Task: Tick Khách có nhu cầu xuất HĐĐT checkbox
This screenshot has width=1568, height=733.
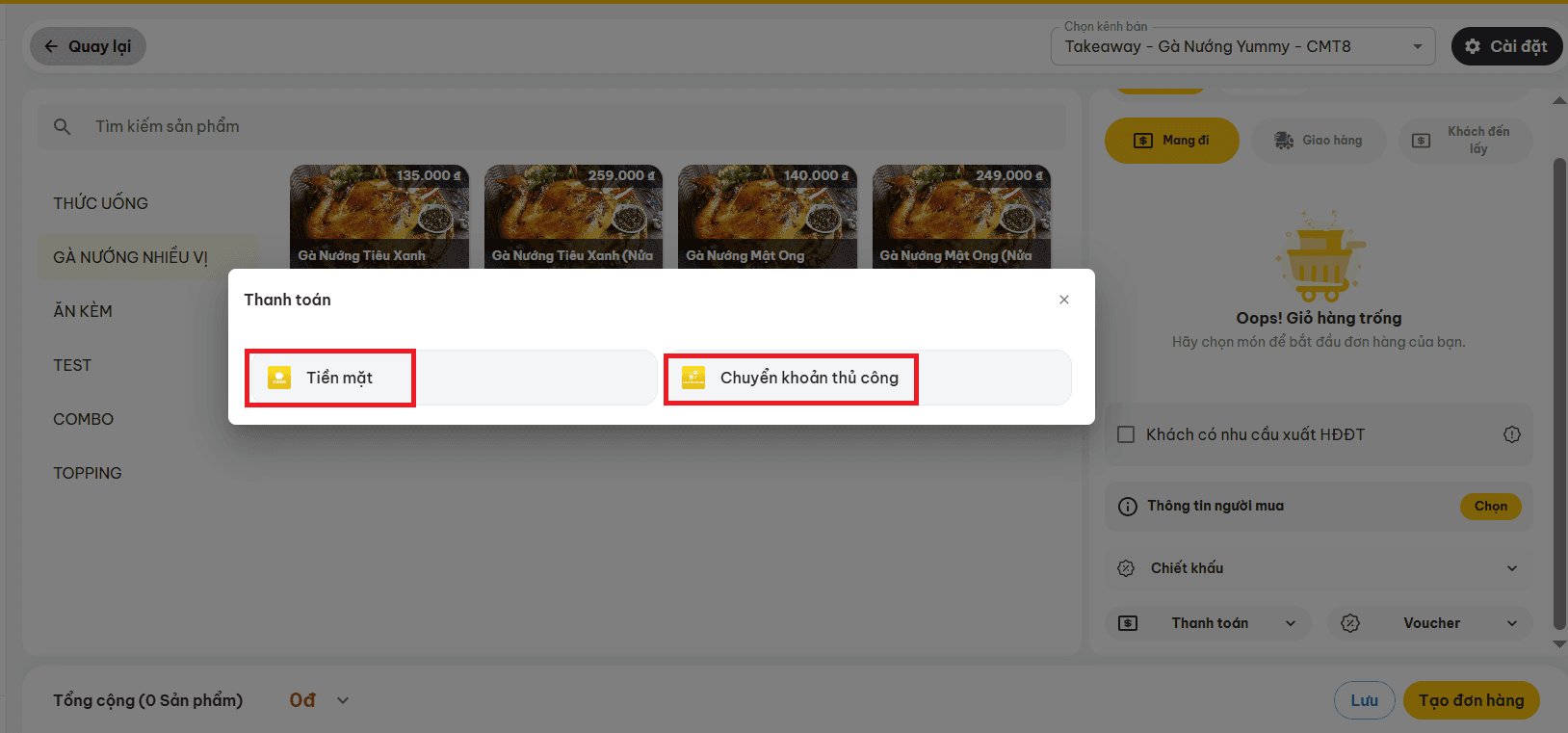Action: 1126,434
